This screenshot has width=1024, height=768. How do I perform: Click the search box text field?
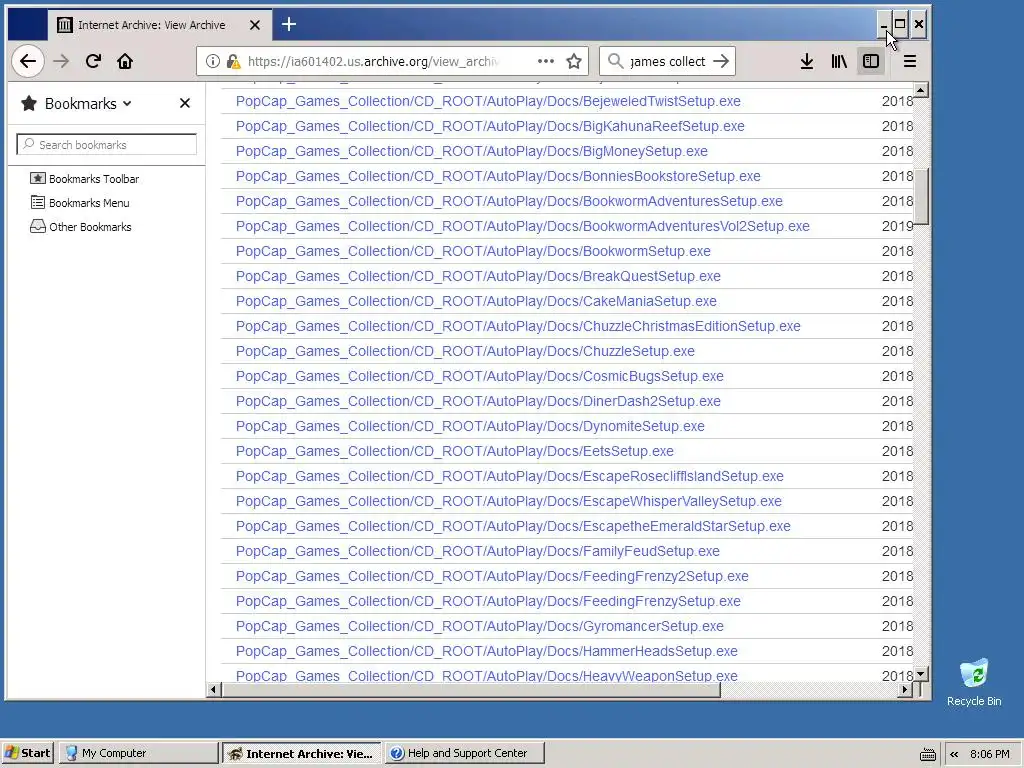tap(667, 61)
